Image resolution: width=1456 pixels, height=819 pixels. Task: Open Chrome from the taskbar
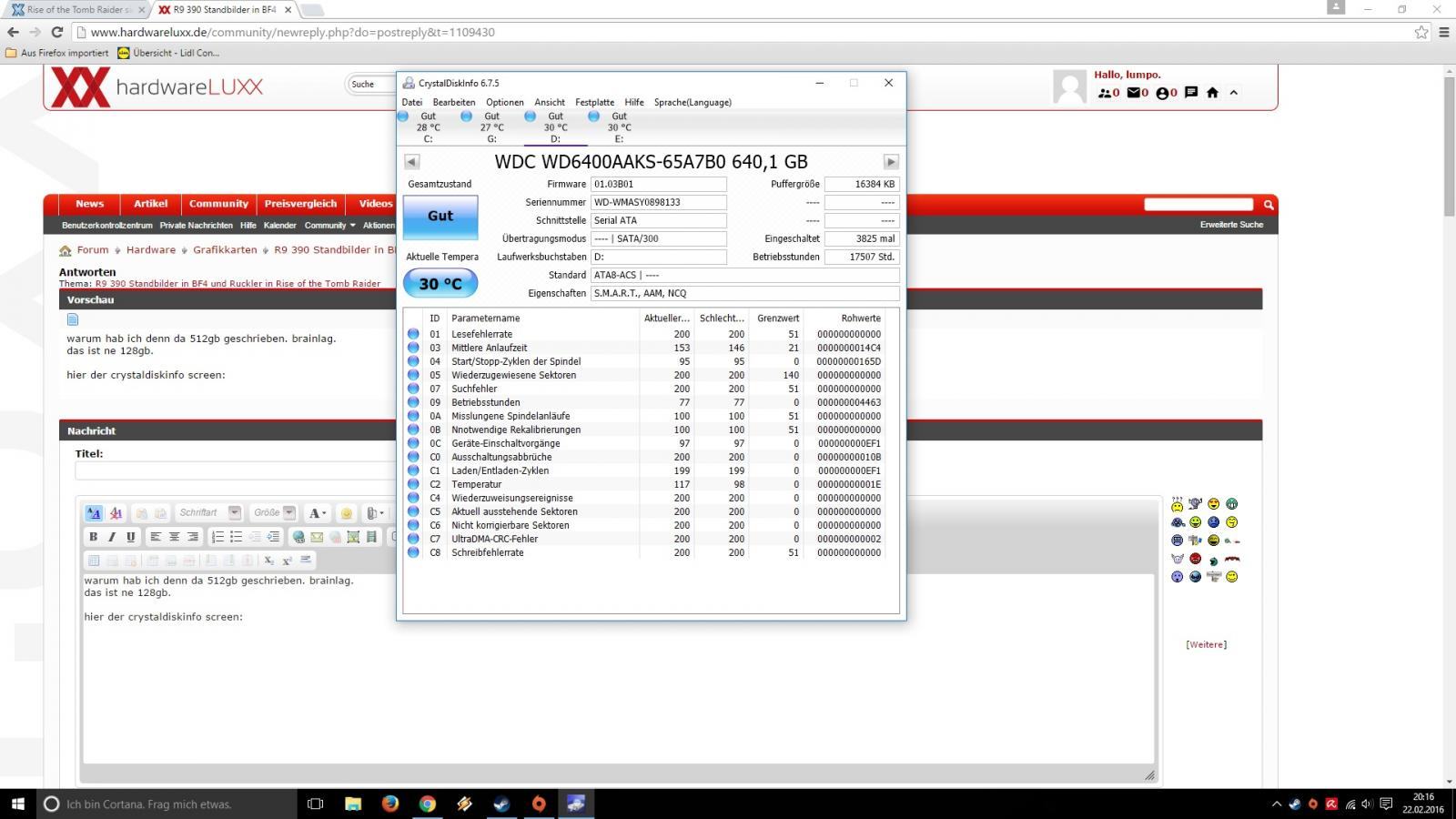click(428, 804)
